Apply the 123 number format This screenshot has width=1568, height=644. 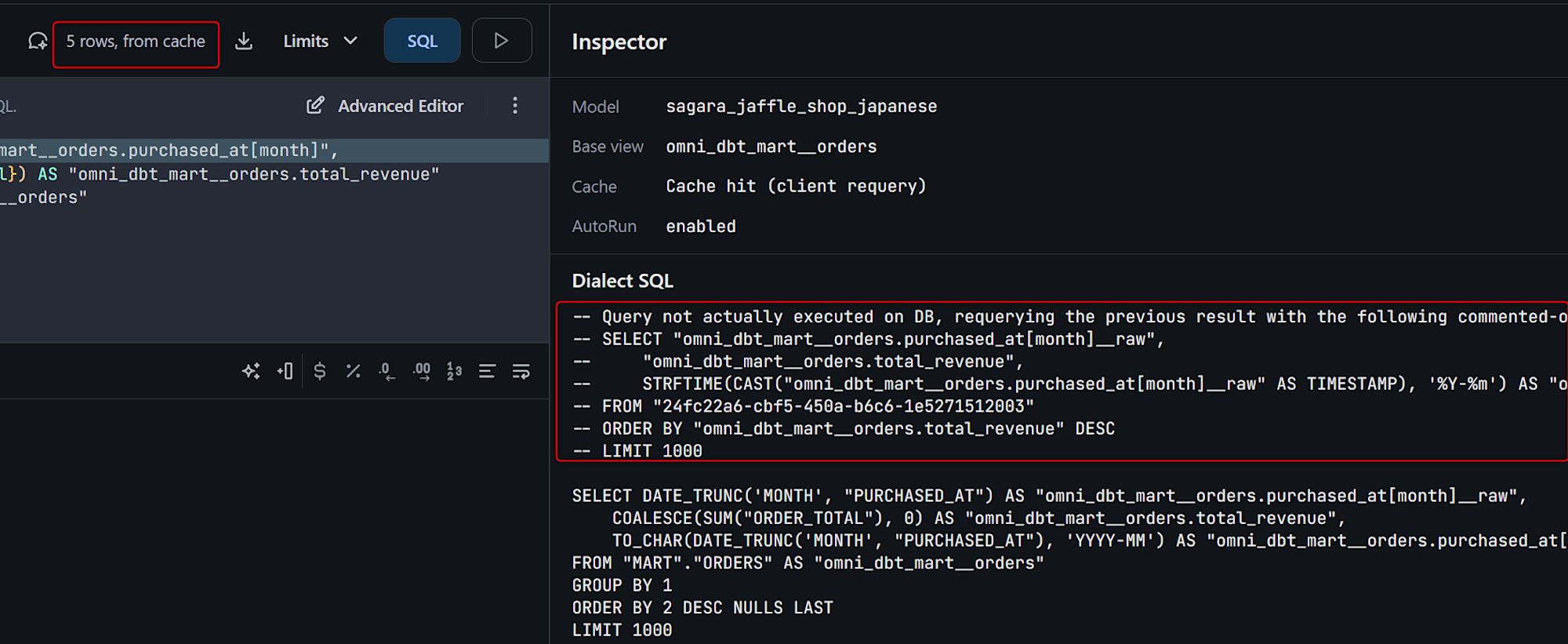pos(455,371)
